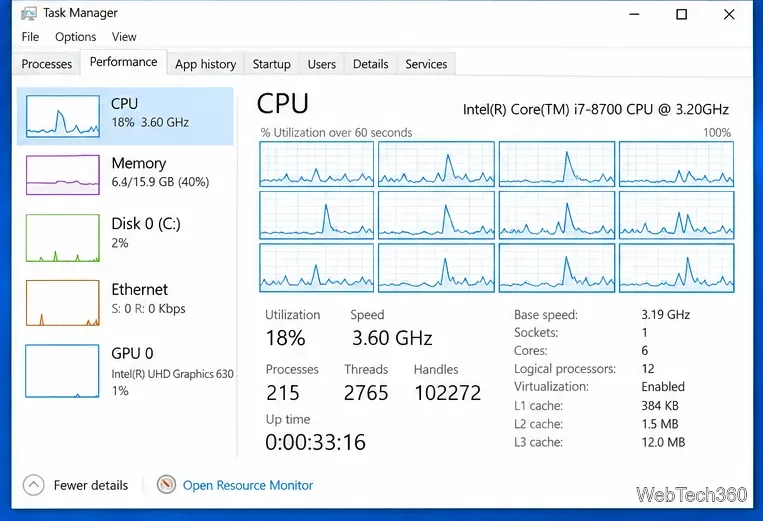
Task: Click the Sockets value 1
Action: coord(644,333)
